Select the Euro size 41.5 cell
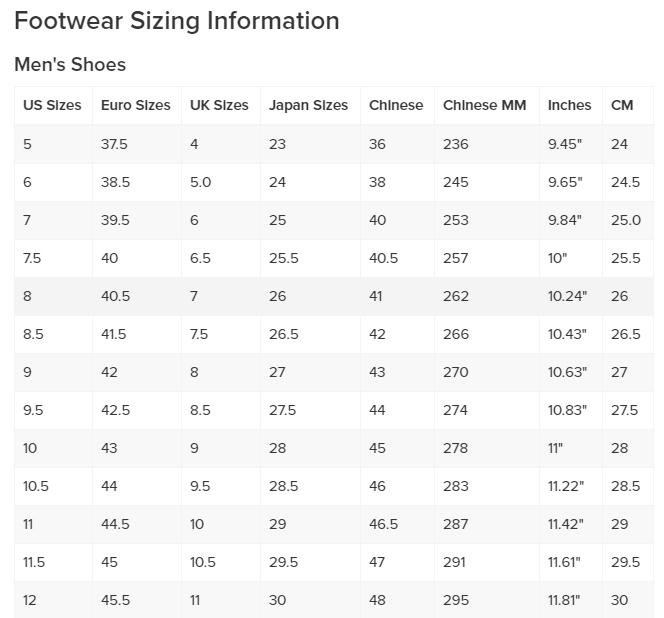 [114, 334]
